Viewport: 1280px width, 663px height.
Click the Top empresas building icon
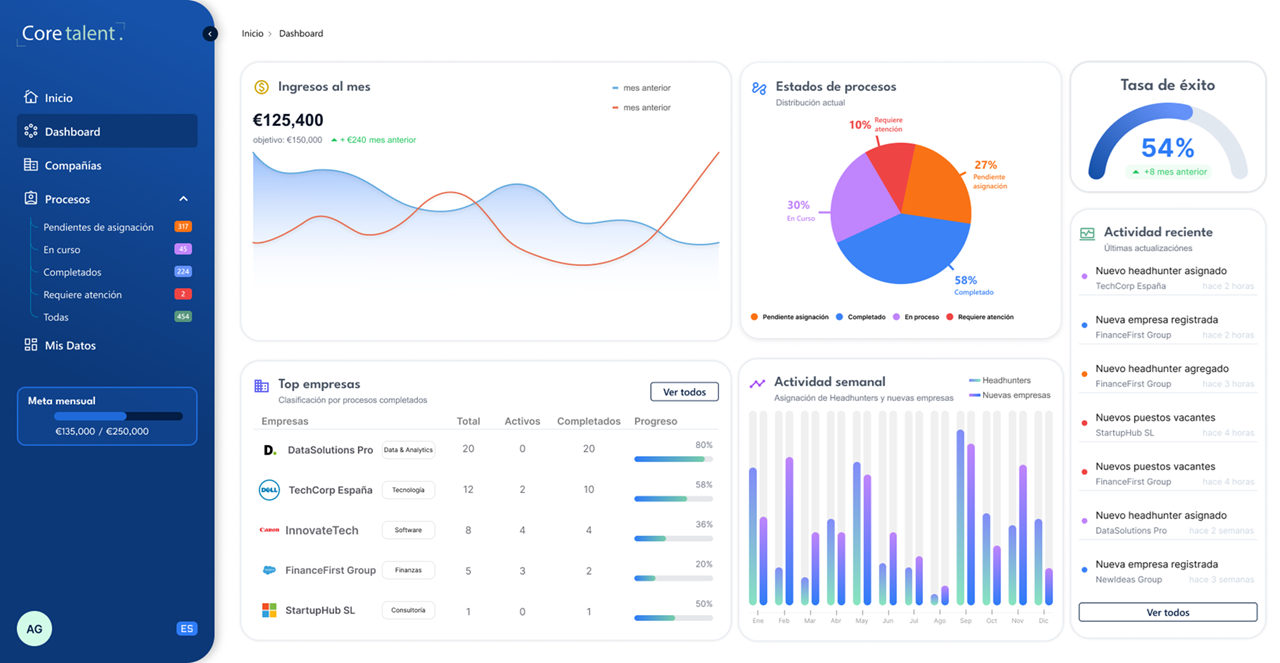[261, 386]
